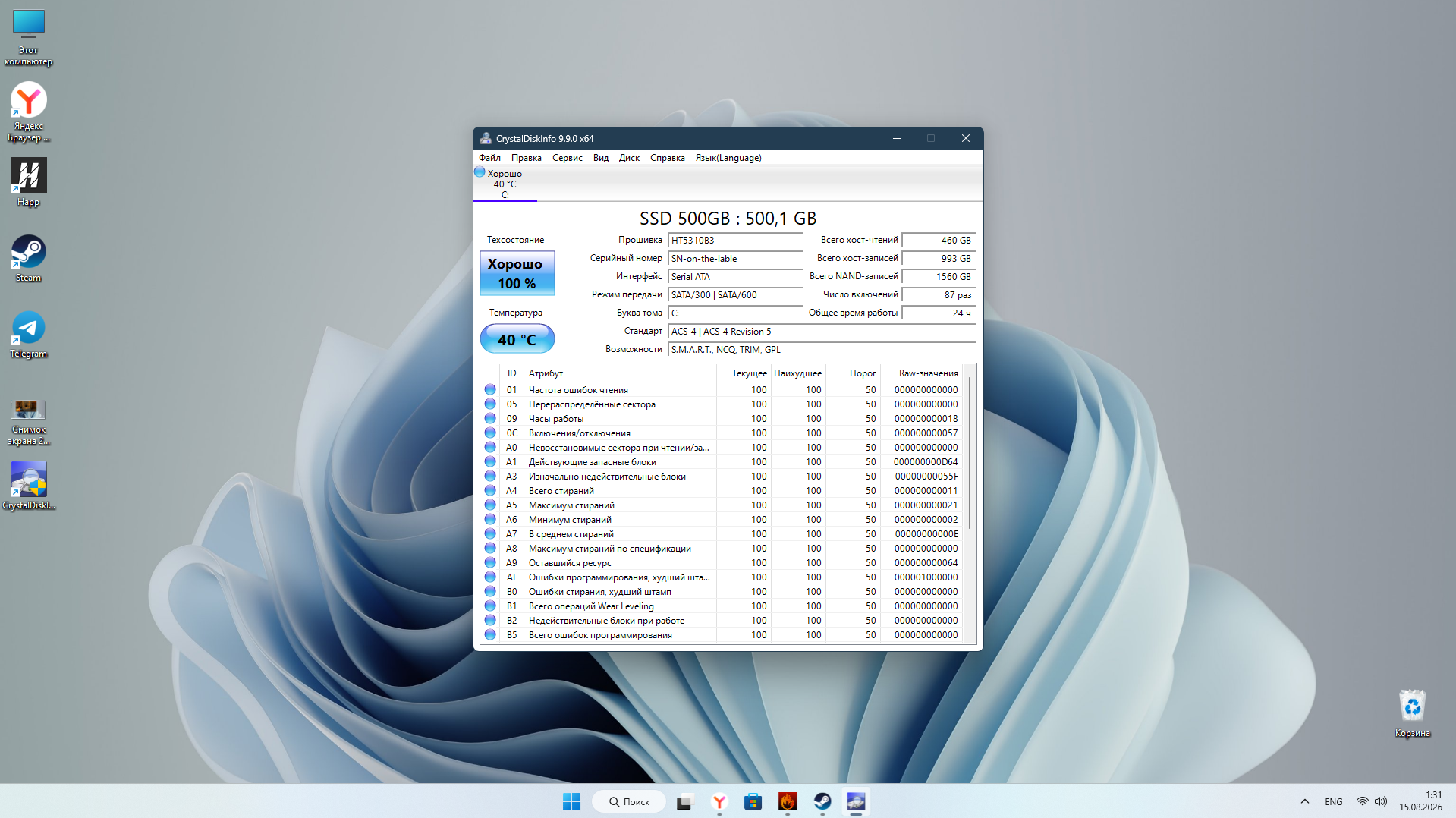This screenshot has height=818, width=1456.
Task: Click the SATA/300 | SATA/600 transfer mode field
Action: tap(734, 294)
